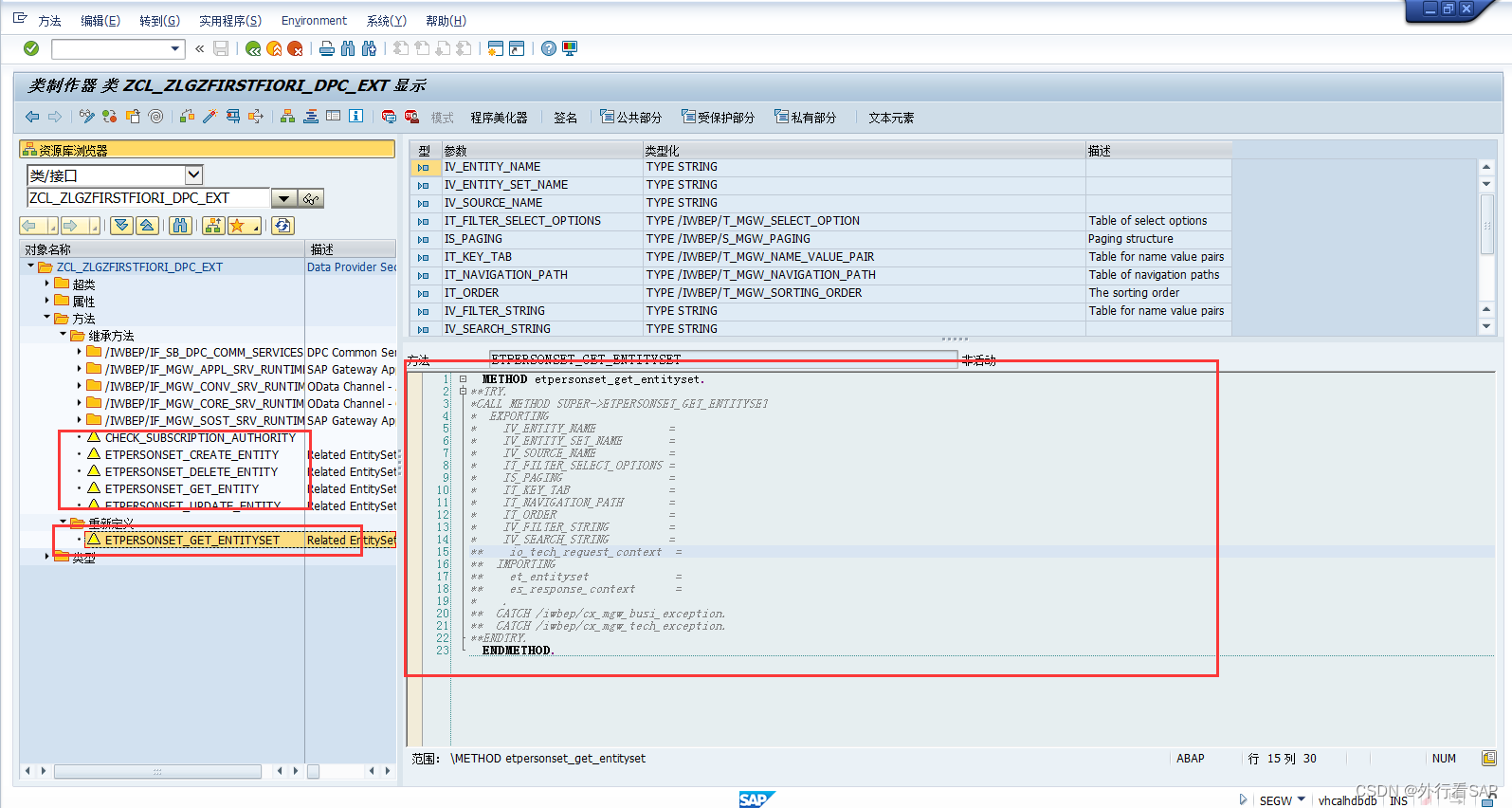Viewport: 1512px width, 808px height.
Task: Click the repository browser horizontal scrollbar
Action: [157, 771]
